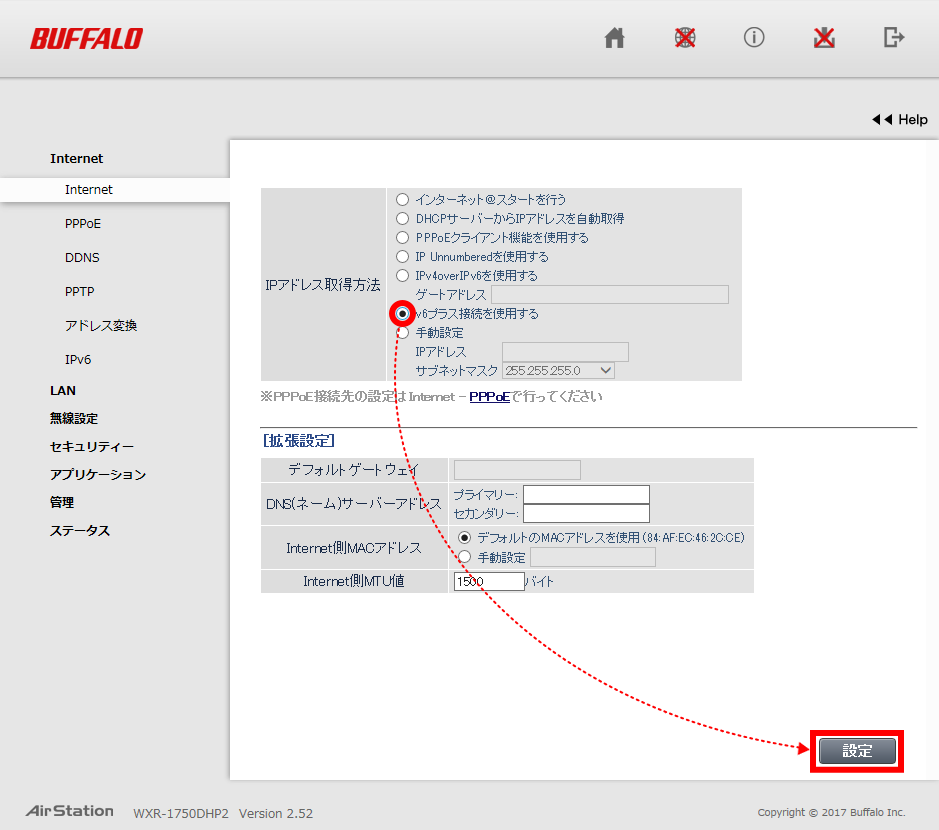Screen dimensions: 939x830
Task: Select 手動設定 for Internet側MACアドレス
Action: coord(463,556)
